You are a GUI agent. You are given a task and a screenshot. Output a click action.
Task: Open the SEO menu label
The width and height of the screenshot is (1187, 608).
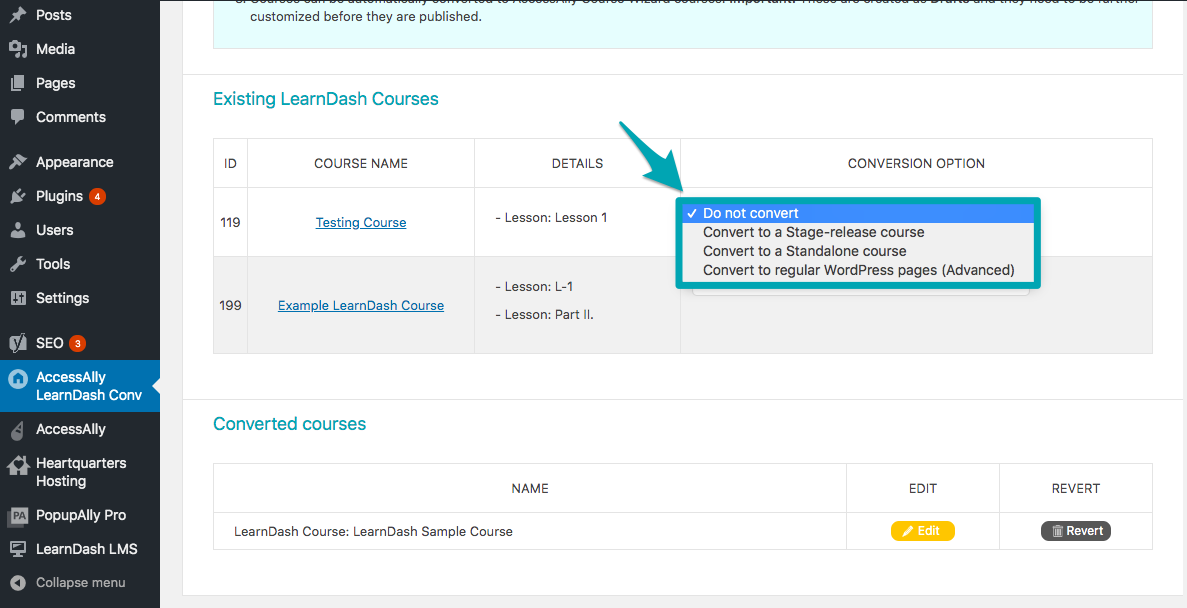(x=50, y=343)
